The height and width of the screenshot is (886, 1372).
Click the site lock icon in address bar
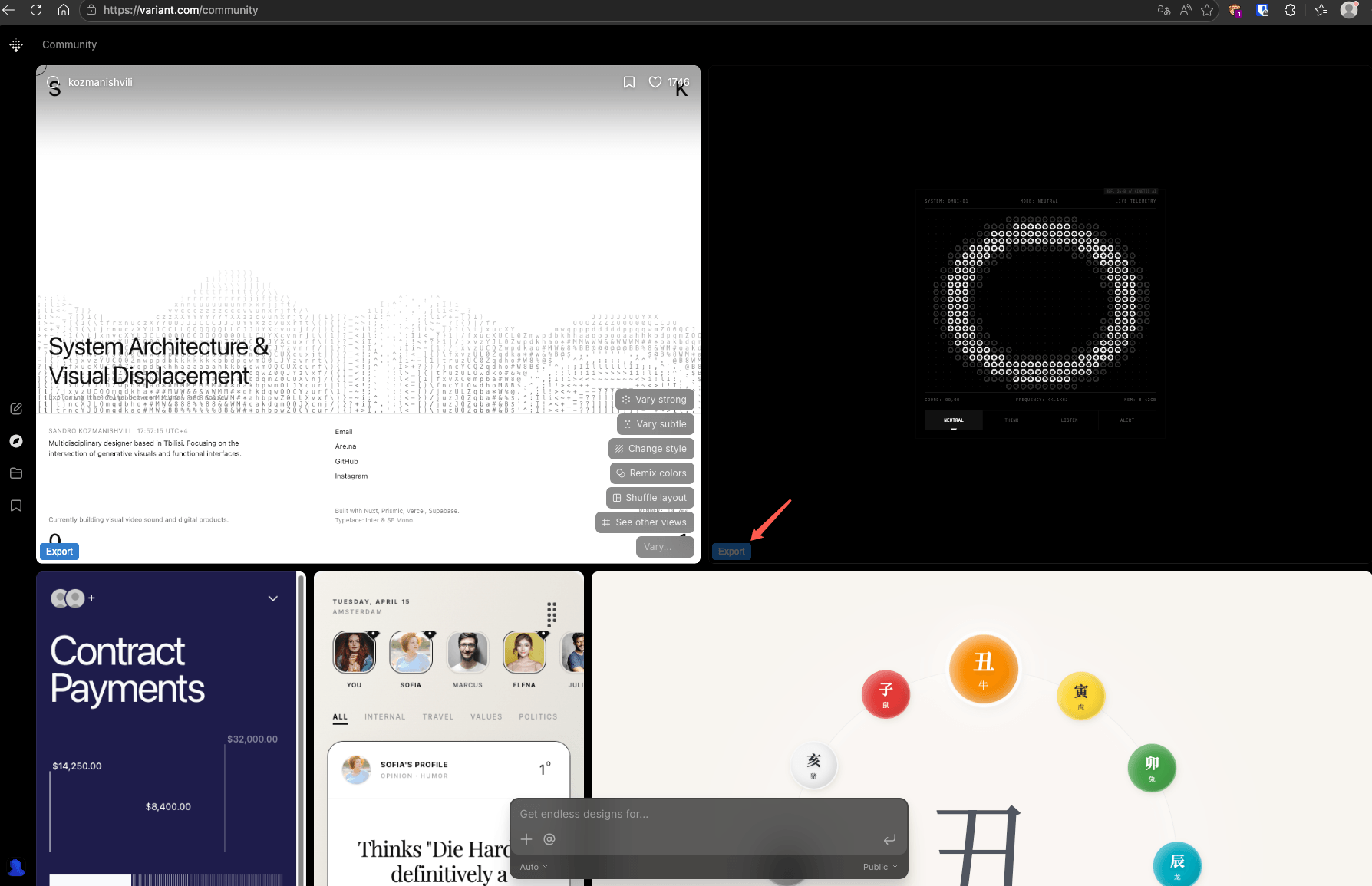[91, 10]
